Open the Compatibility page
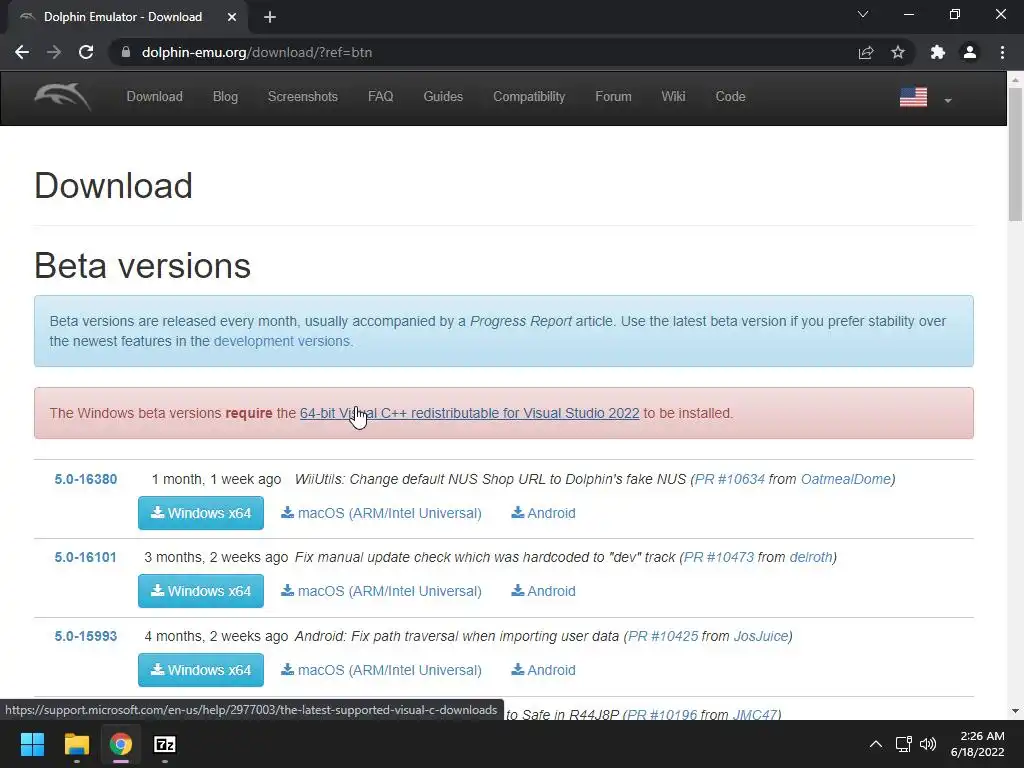1024x768 pixels. coord(529,97)
